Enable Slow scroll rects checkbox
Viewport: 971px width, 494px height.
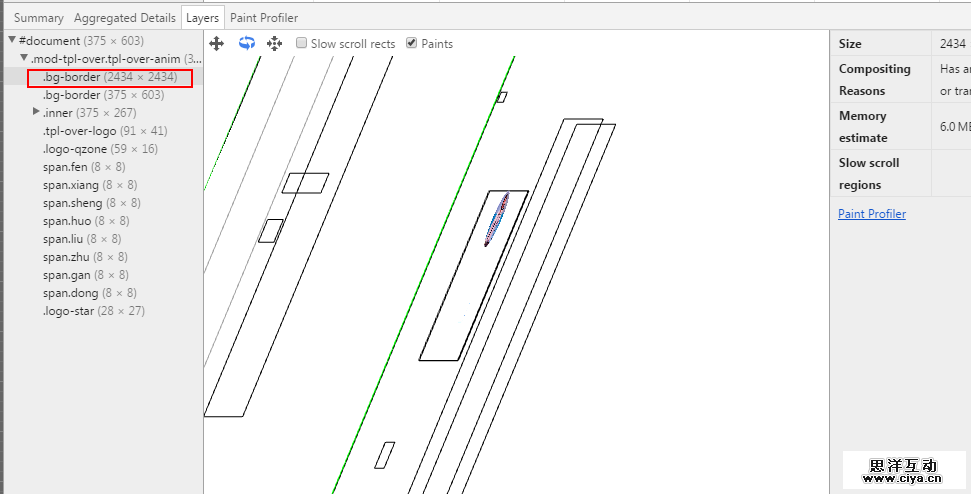(302, 44)
